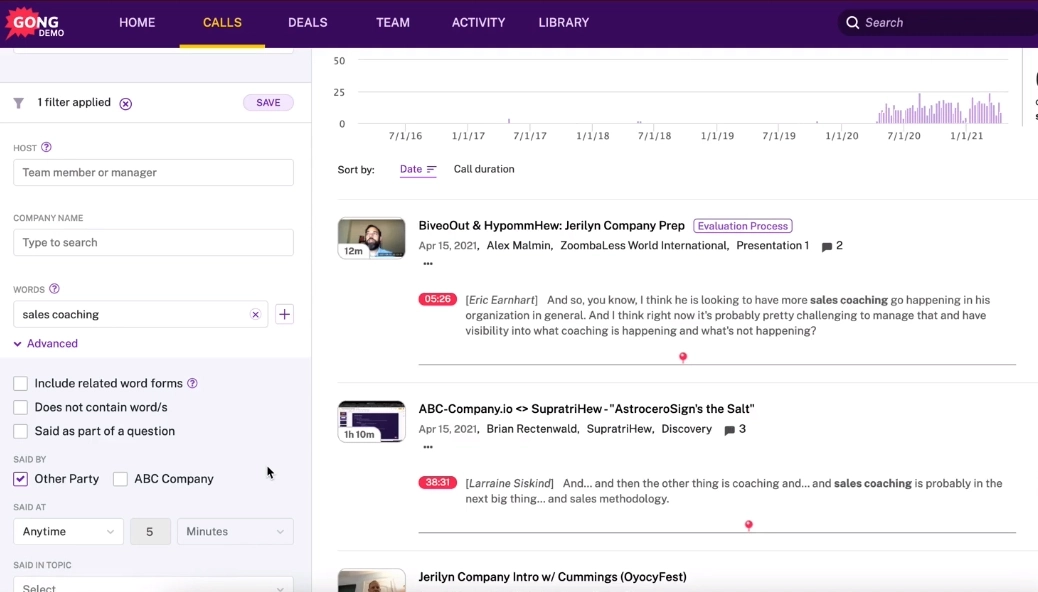The width and height of the screenshot is (1038, 592).
Task: Sort by Call duration
Action: pyautogui.click(x=484, y=169)
